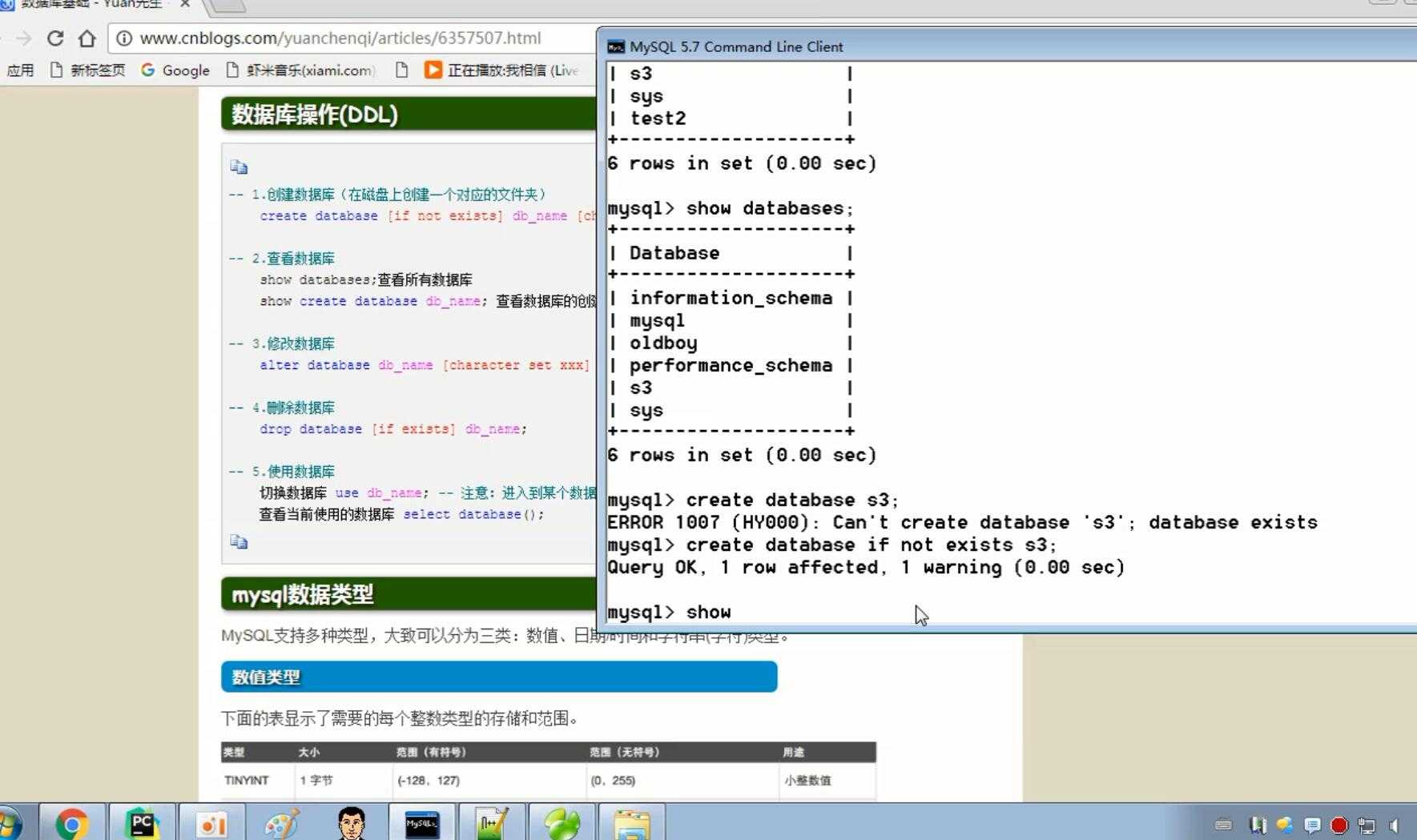The height and width of the screenshot is (840, 1417).
Task: Click the 'performance_schema' row in MySQL output
Action: coord(731,365)
